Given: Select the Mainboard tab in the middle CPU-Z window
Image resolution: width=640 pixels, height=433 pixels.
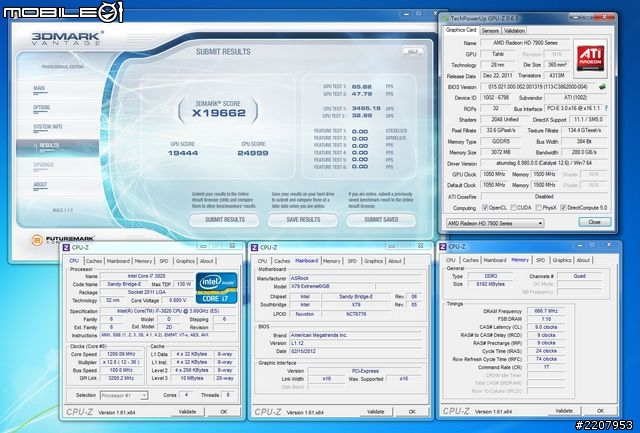Looking at the screenshot, I should click(307, 261).
